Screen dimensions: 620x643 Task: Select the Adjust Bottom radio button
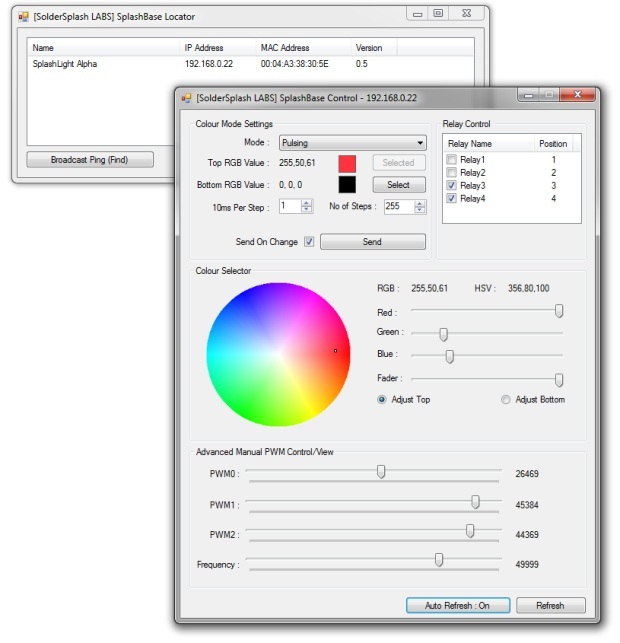click(x=506, y=400)
